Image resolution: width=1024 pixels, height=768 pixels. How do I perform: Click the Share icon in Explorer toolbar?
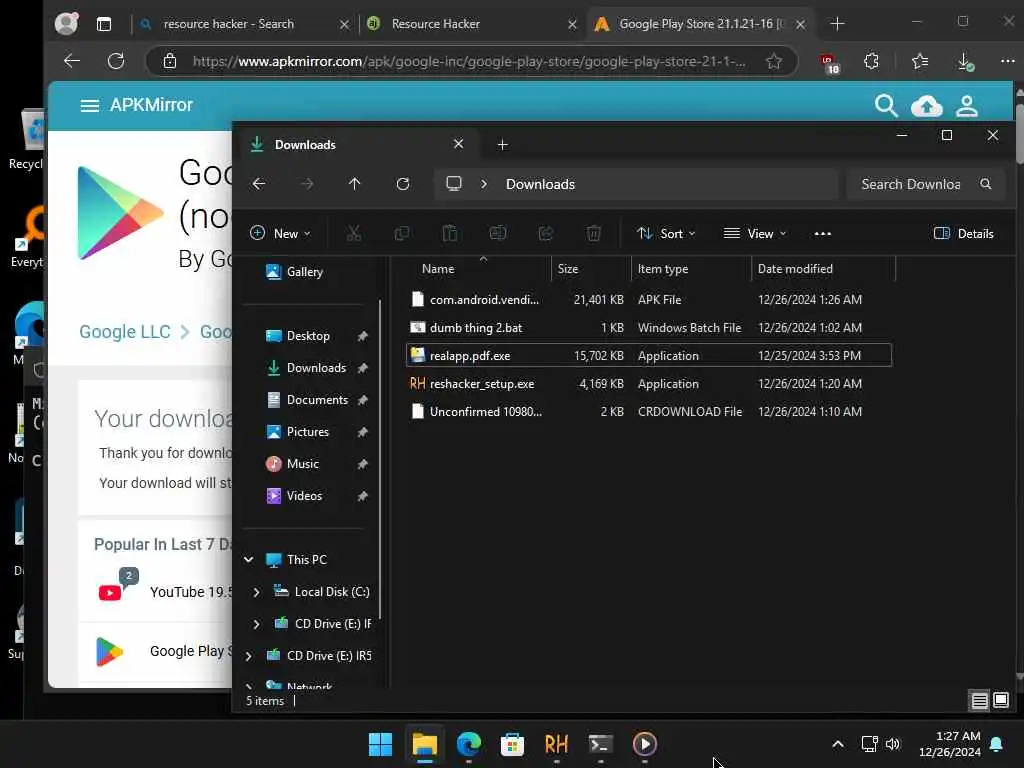click(x=545, y=233)
